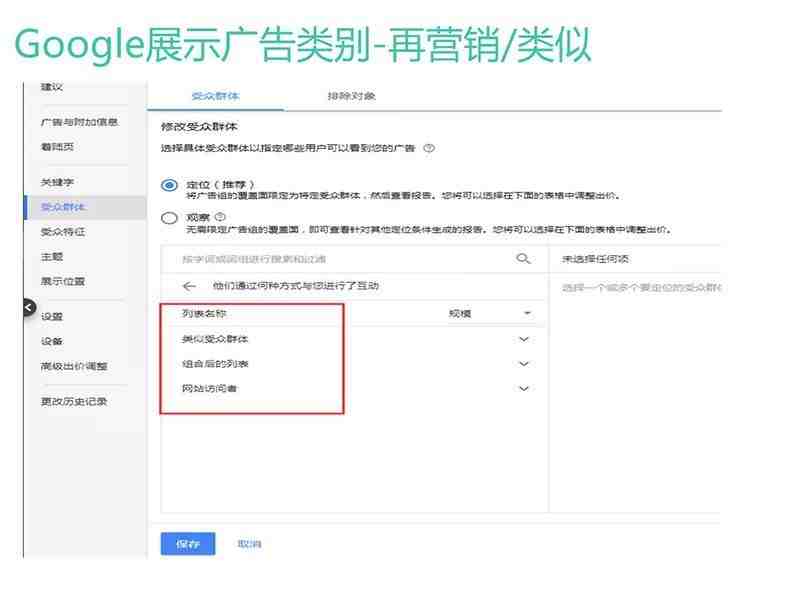Open 展示位置 in the sidebar
This screenshot has width=800, height=600.
63,282
